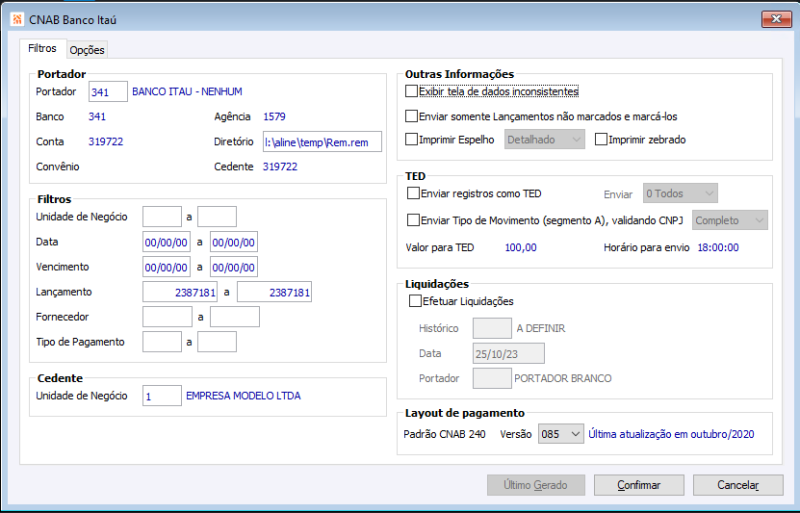Open the Detalhado dropdown
The image size is (800, 513).
544,139
